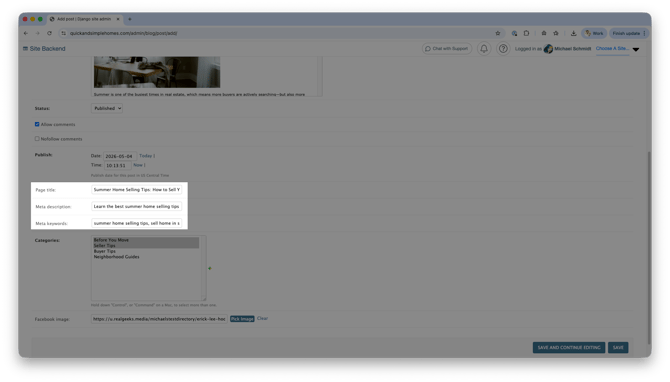This screenshot has width=670, height=382.
Task: Click the publish Date input field
Action: [x=120, y=156]
